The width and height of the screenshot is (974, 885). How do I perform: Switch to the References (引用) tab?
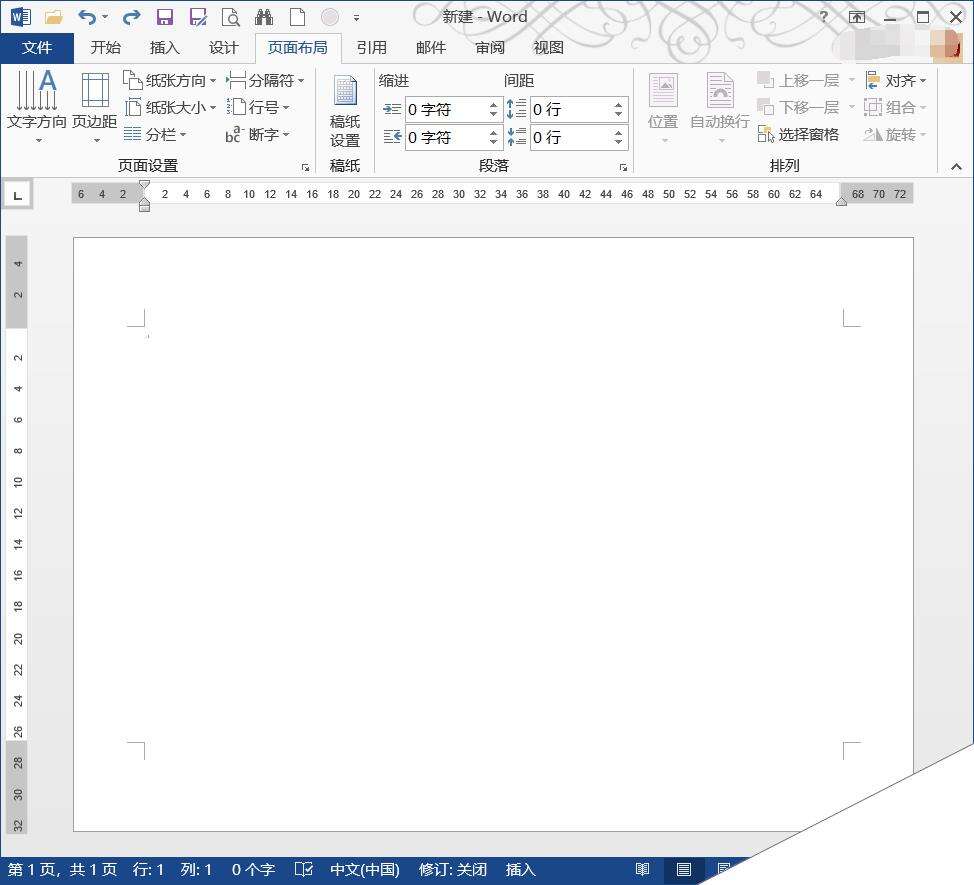click(371, 48)
